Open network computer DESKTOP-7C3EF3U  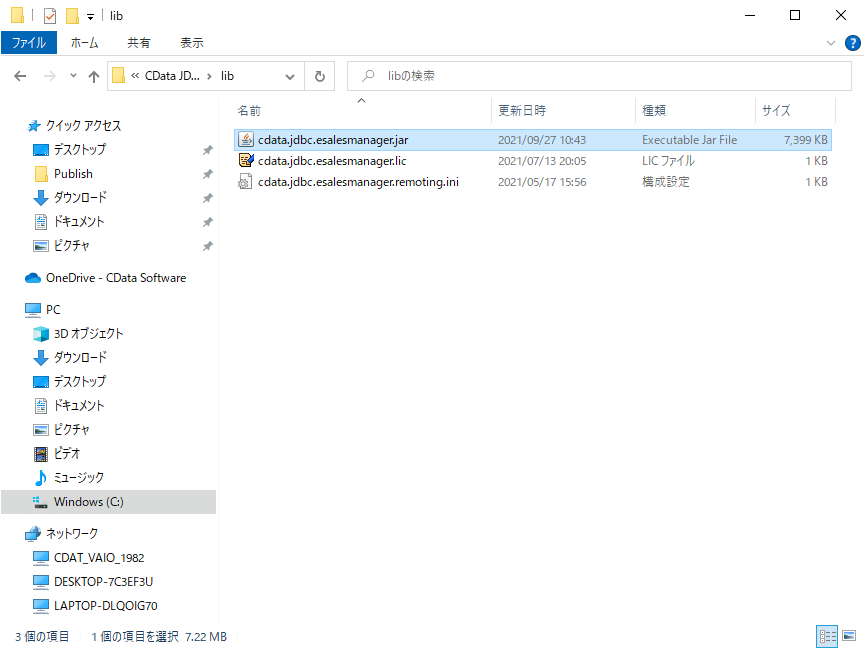[x=104, y=582]
